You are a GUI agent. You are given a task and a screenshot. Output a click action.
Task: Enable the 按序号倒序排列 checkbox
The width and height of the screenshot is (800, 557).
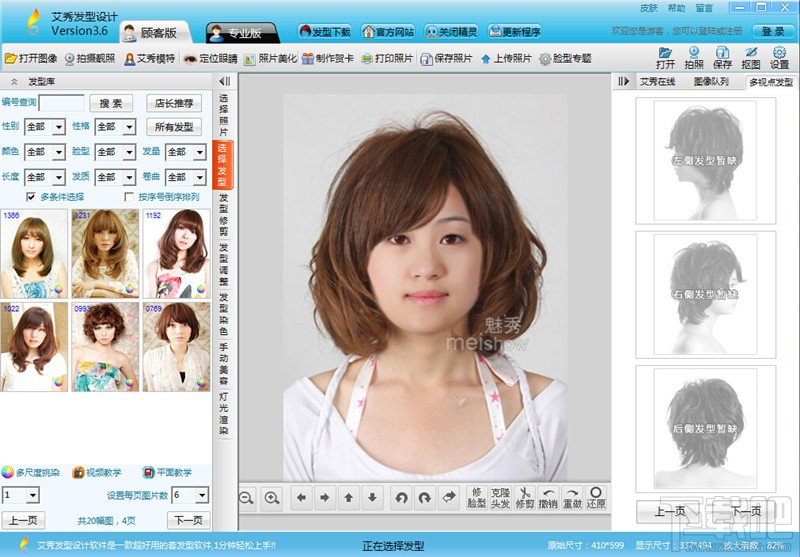(129, 196)
